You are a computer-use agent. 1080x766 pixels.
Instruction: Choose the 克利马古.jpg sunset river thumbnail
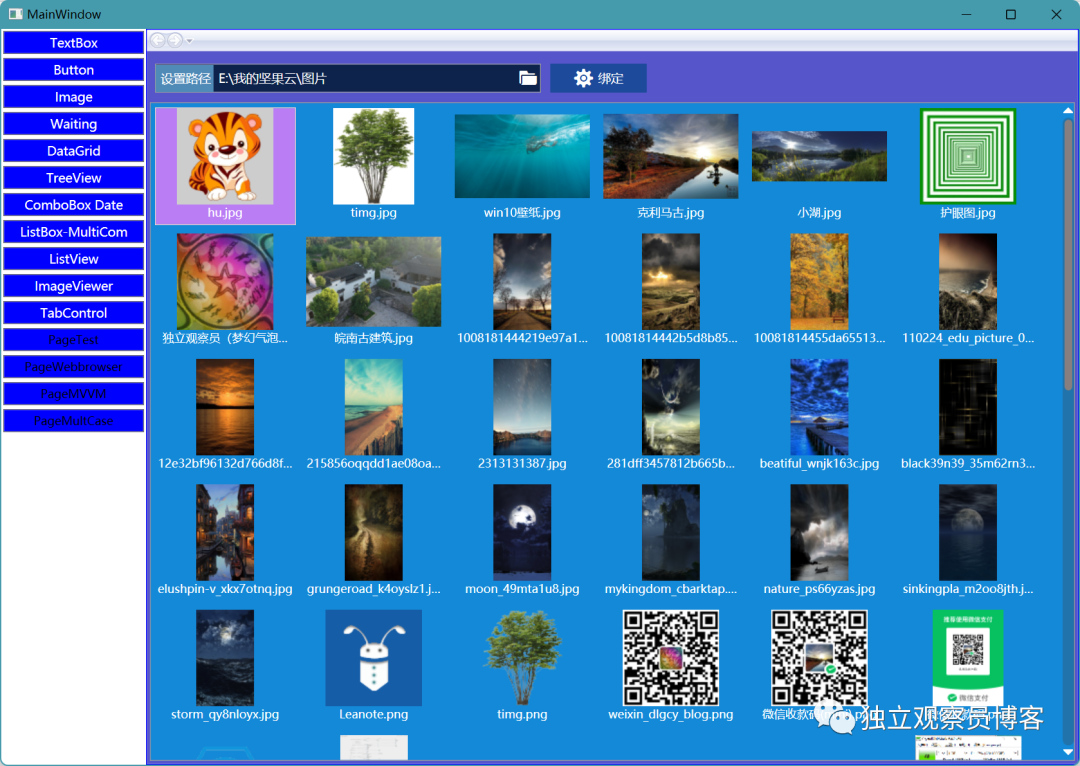tap(671, 156)
